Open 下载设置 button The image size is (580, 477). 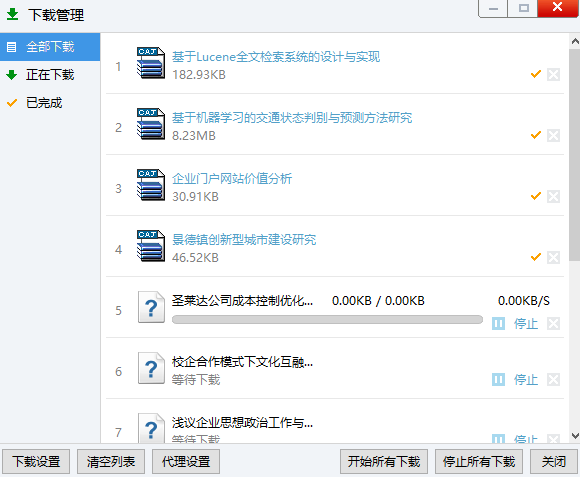36,461
